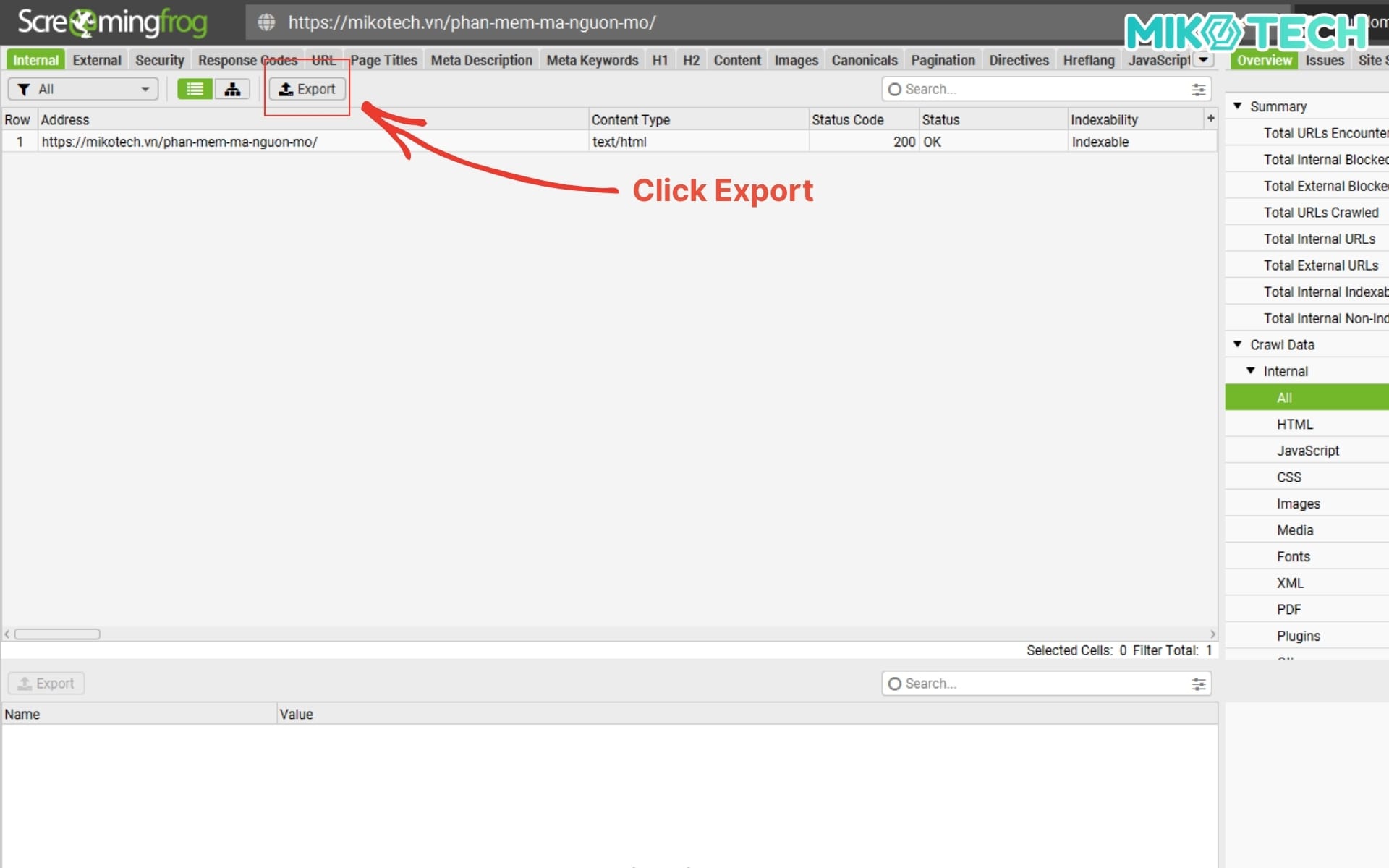Collapse the Crawl Data section
Viewport: 1389px width, 868px height.
[1238, 345]
